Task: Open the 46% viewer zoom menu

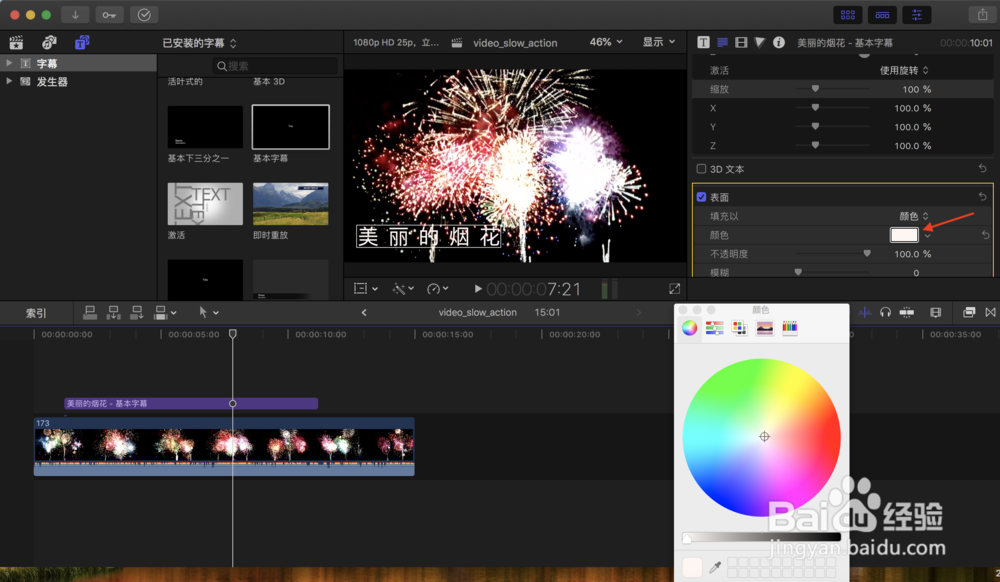Action: [x=605, y=42]
